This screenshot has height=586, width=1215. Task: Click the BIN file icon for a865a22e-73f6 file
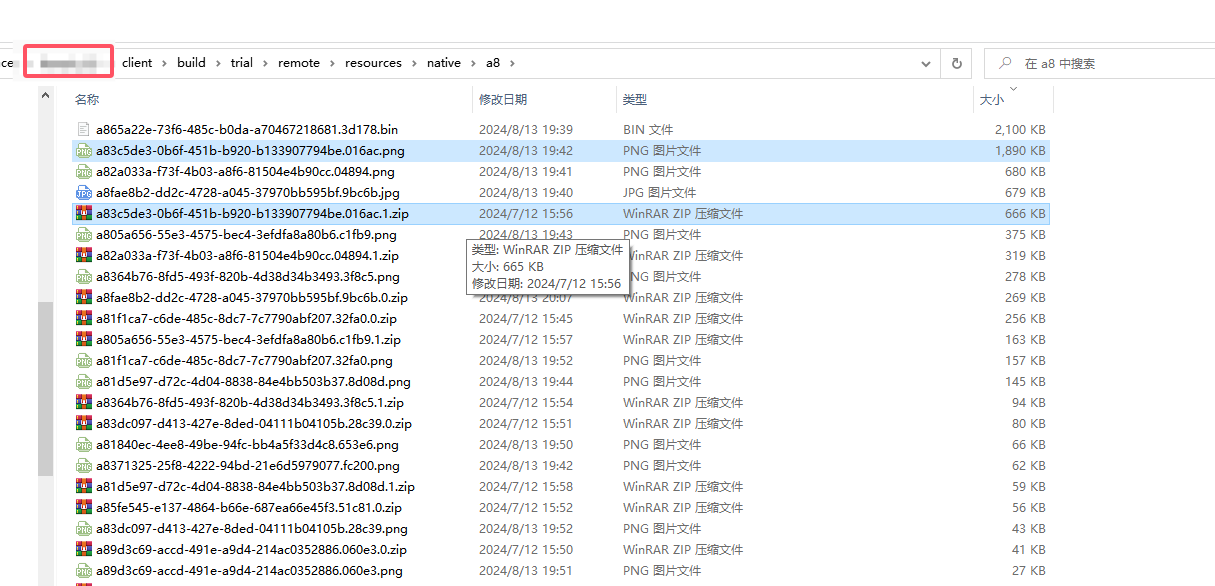[x=84, y=129]
